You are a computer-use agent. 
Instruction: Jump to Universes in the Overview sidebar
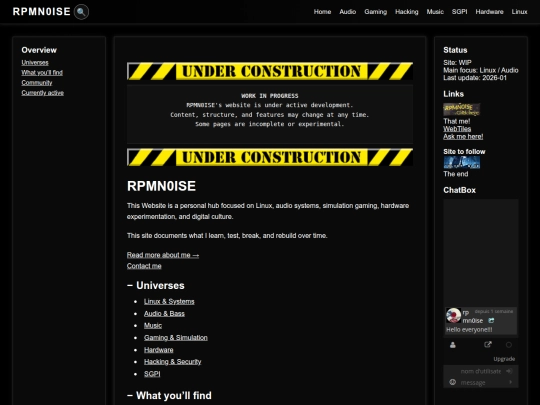[35, 63]
